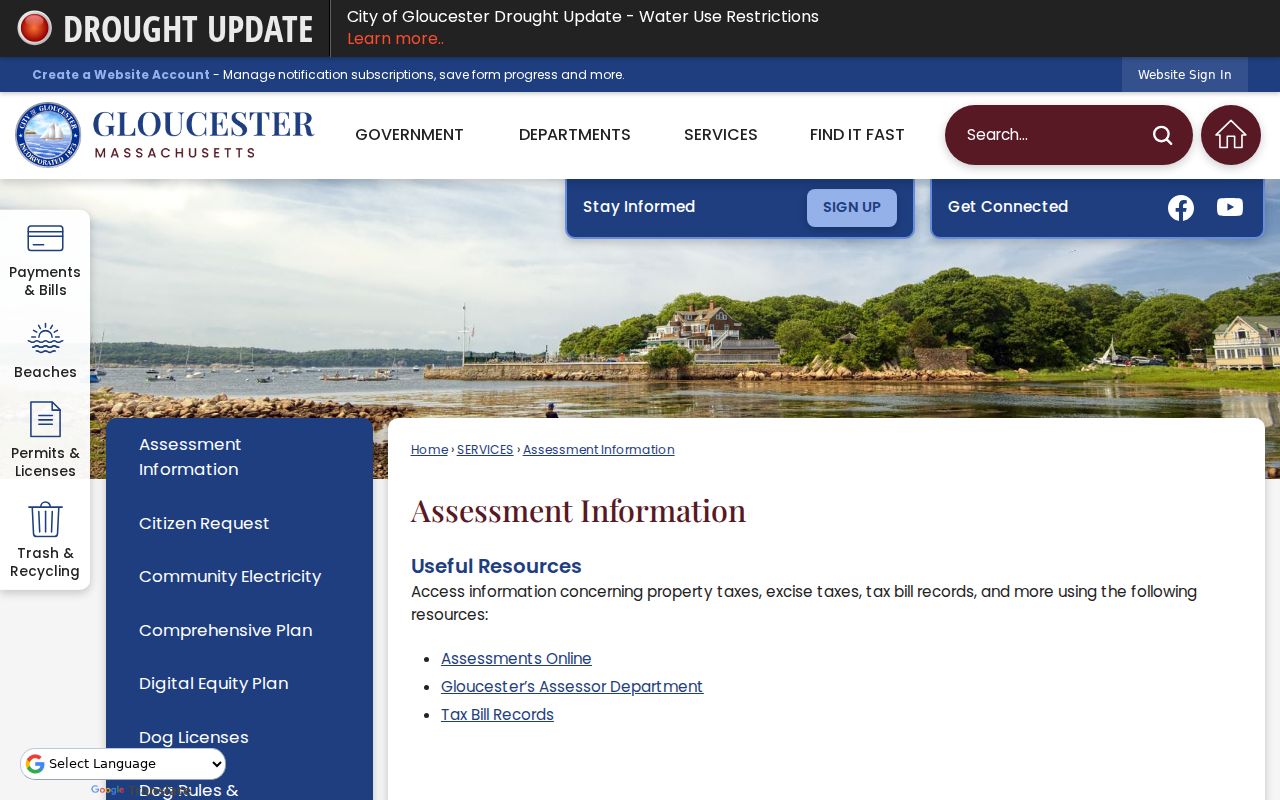Open the Permits & Licenses document icon

coord(45,419)
